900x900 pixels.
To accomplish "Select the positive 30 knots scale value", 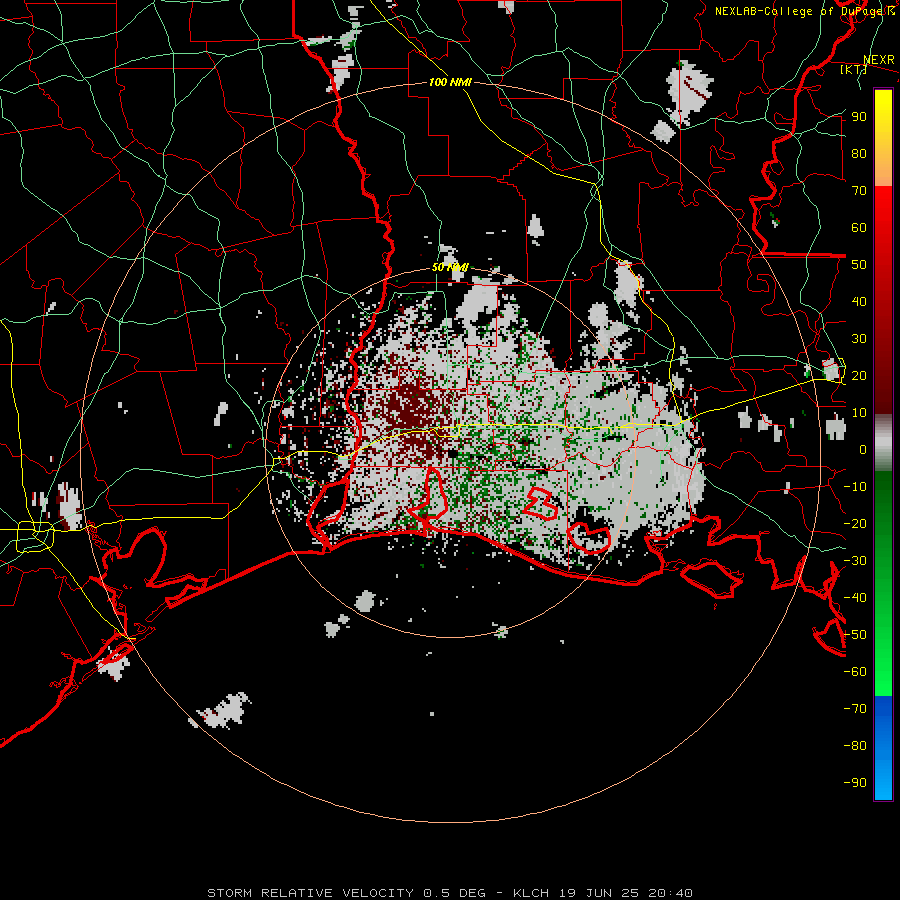I will point(859,339).
